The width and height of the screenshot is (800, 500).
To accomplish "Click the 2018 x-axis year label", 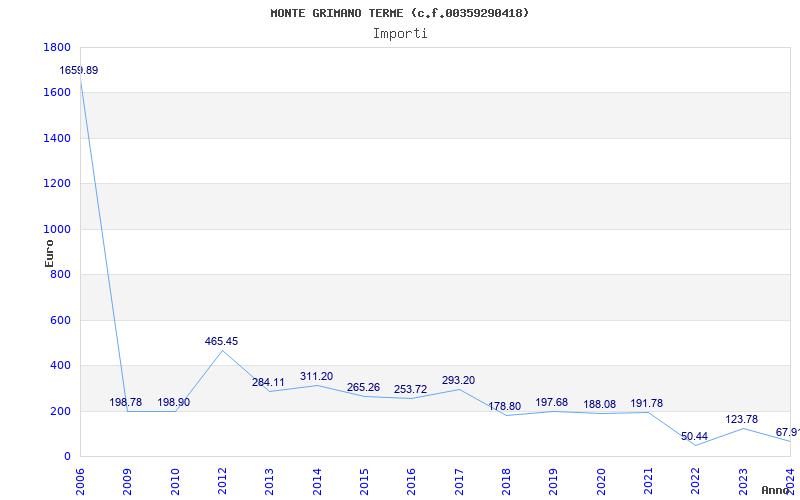I will 506,482.
